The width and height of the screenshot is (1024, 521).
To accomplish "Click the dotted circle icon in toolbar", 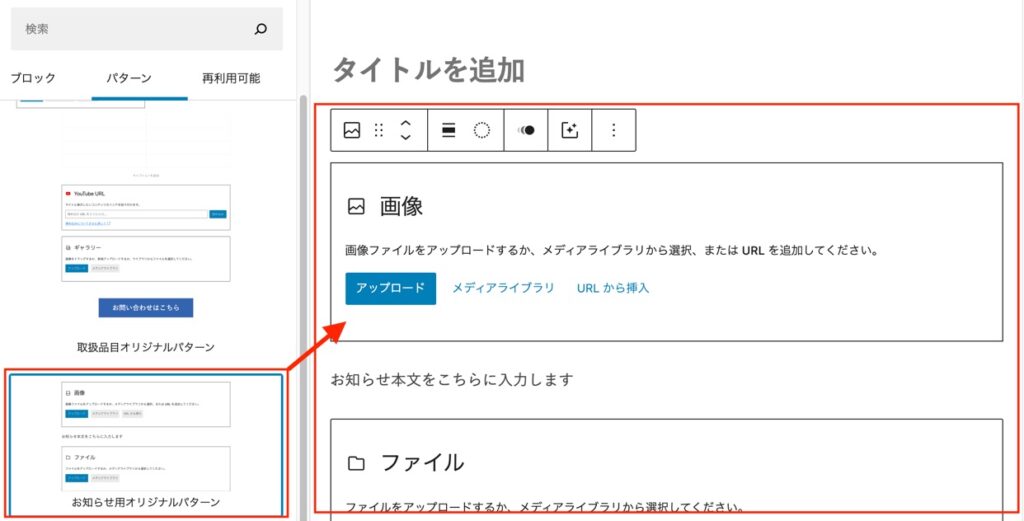I will click(482, 130).
